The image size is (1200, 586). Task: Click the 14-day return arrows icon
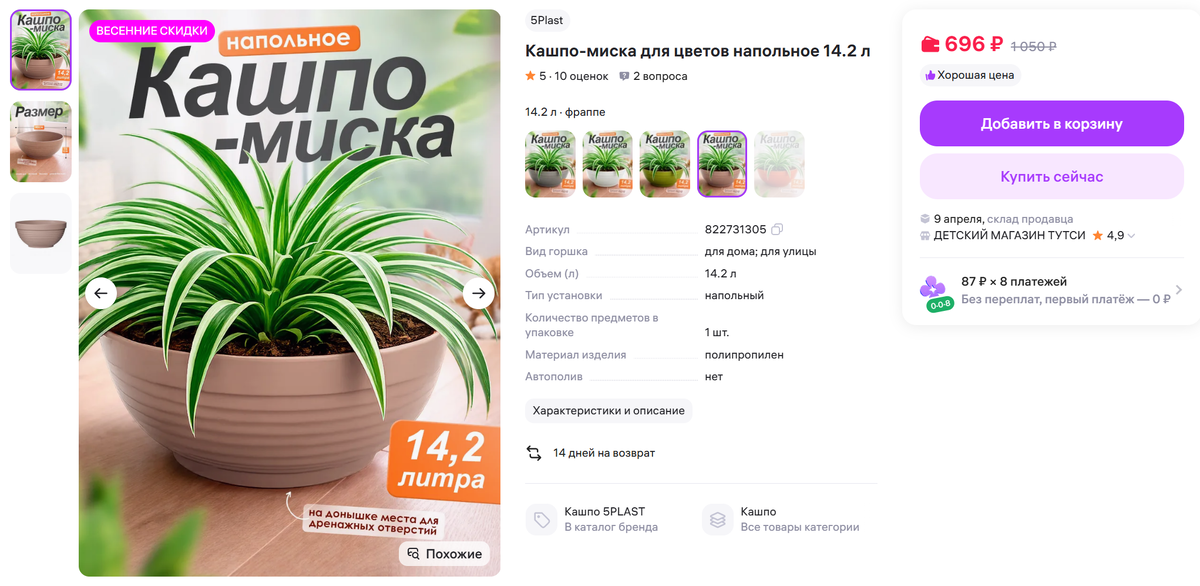click(534, 453)
